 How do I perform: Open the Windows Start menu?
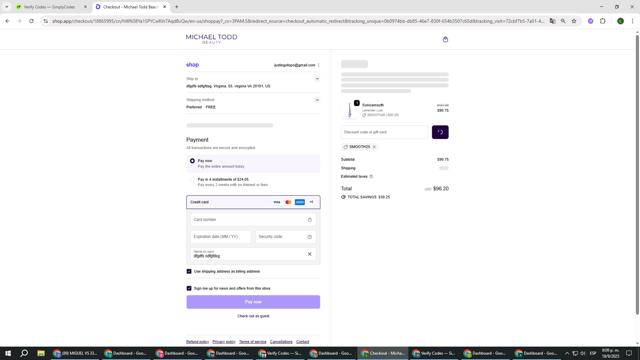(x=8, y=353)
